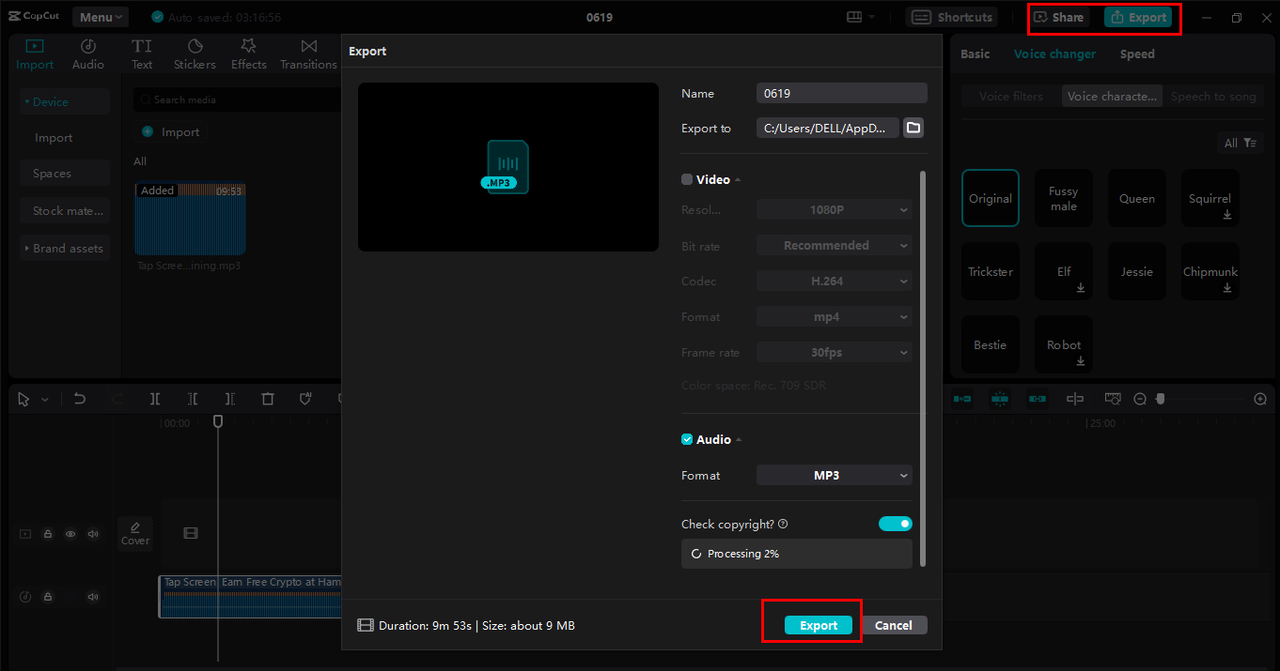
Task: Mute the audio track speaker icon
Action: [x=93, y=597]
